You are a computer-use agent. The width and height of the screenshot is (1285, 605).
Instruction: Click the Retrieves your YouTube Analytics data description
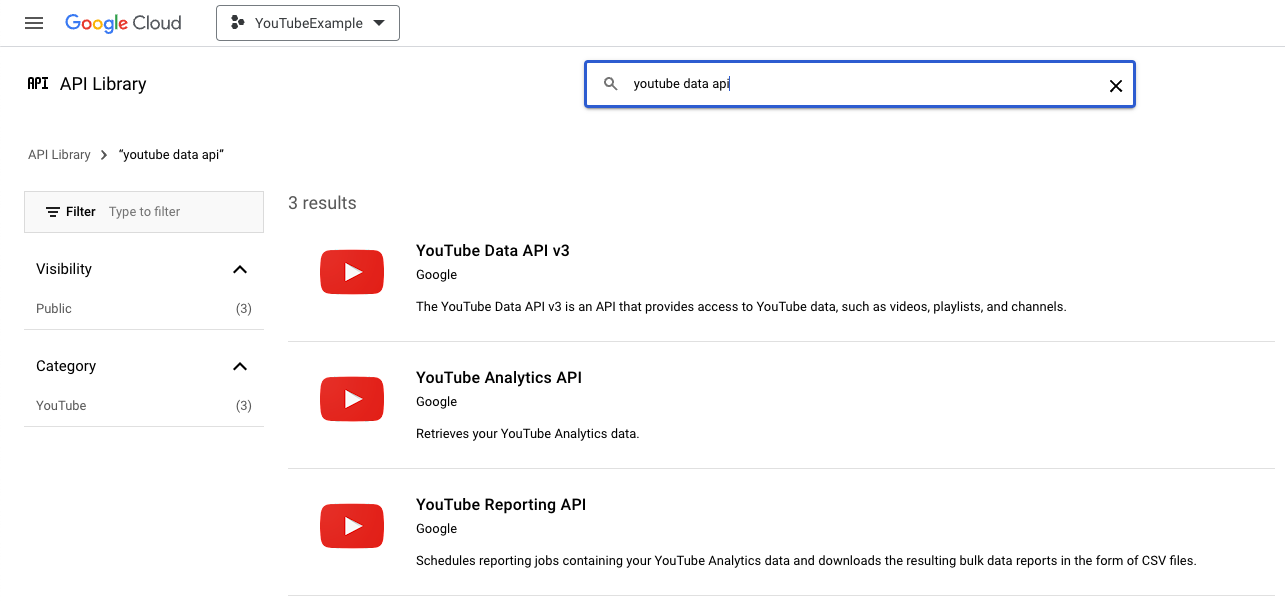pos(527,434)
